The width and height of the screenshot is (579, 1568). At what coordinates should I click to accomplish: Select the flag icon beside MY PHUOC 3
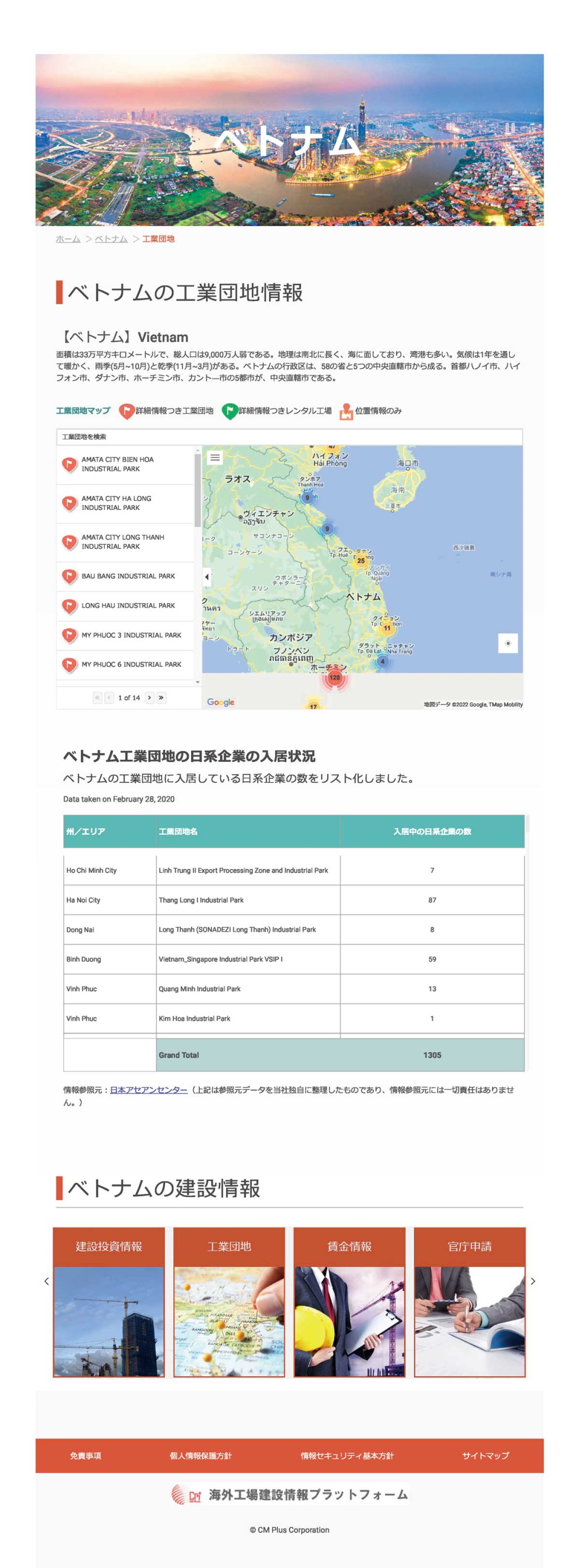point(69,635)
